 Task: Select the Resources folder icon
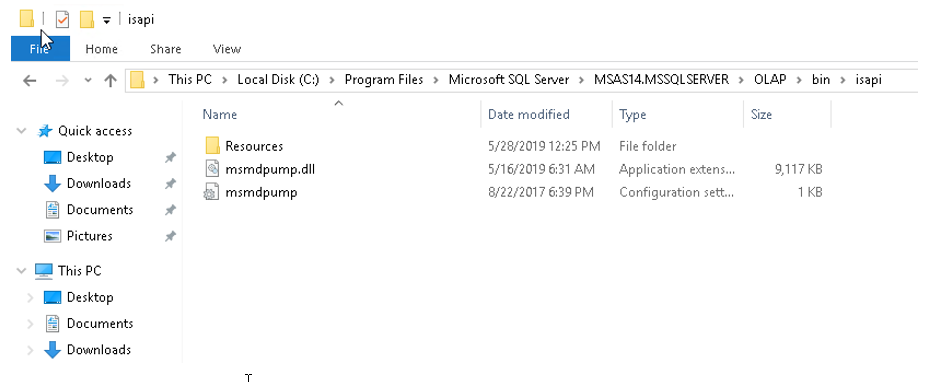point(212,146)
